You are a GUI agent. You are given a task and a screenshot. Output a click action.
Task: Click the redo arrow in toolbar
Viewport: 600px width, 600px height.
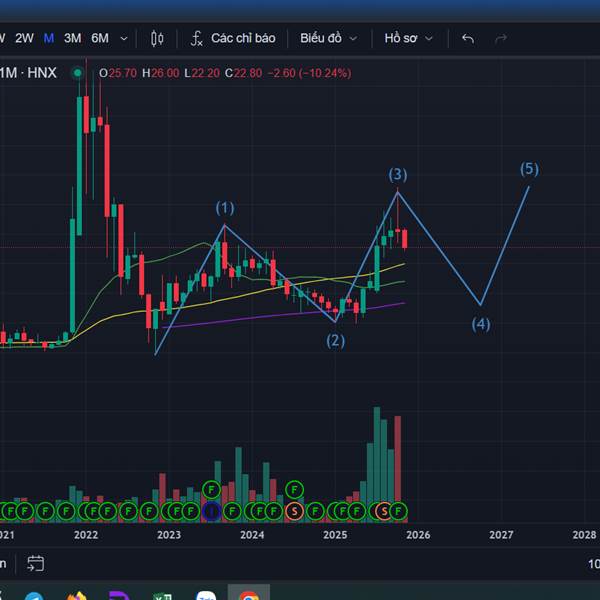(501, 38)
